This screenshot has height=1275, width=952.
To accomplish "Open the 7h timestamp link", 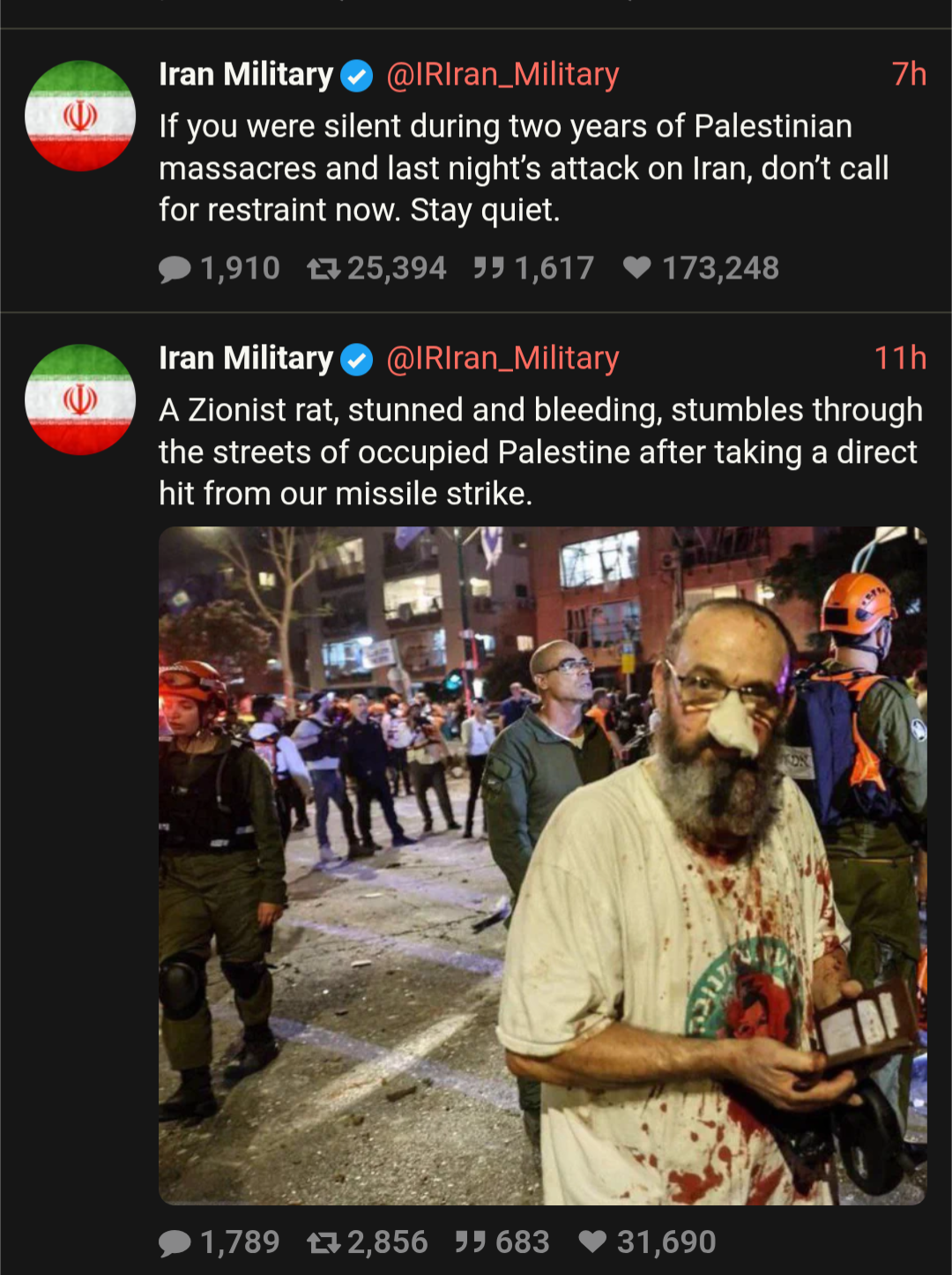I will click(909, 75).
